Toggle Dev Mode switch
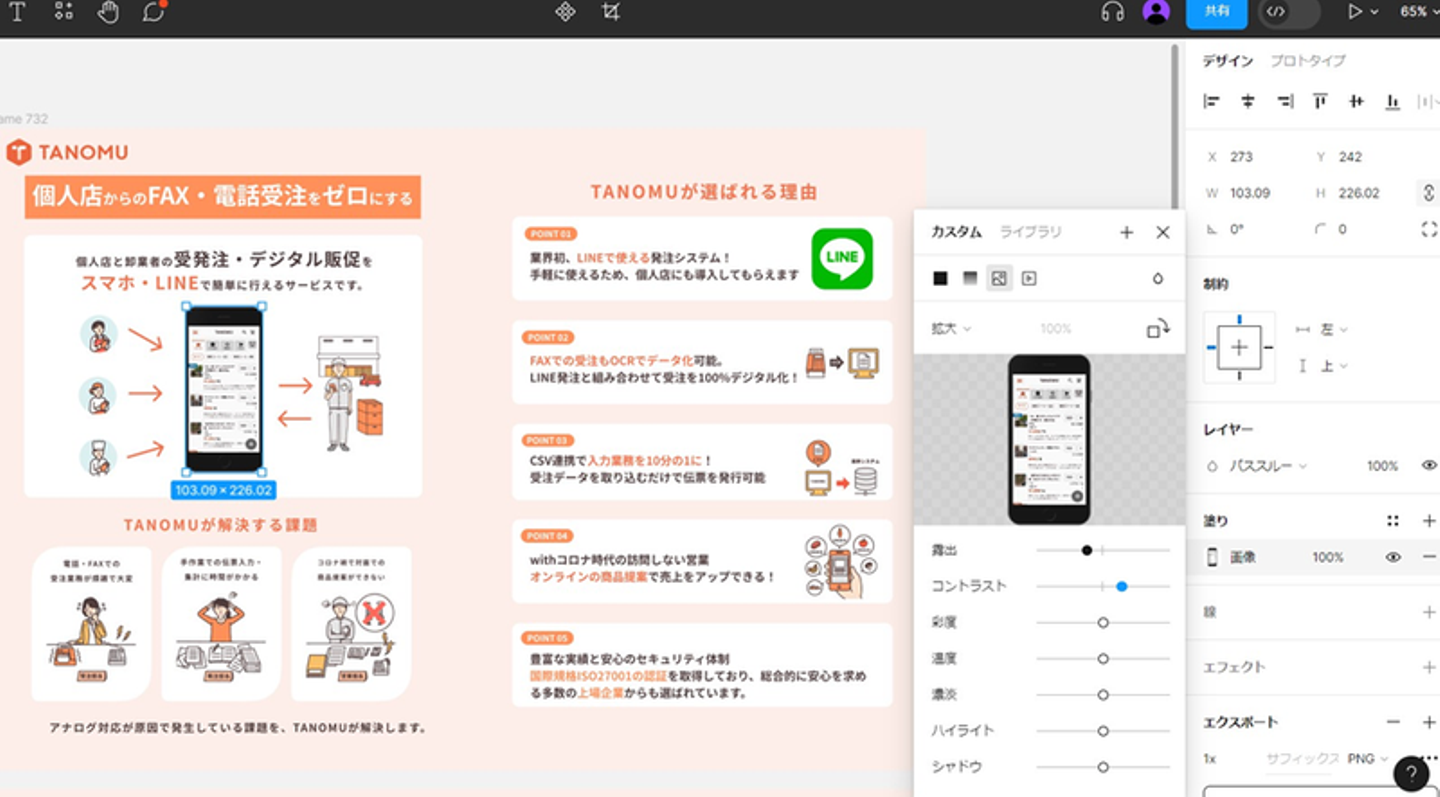 [1289, 12]
